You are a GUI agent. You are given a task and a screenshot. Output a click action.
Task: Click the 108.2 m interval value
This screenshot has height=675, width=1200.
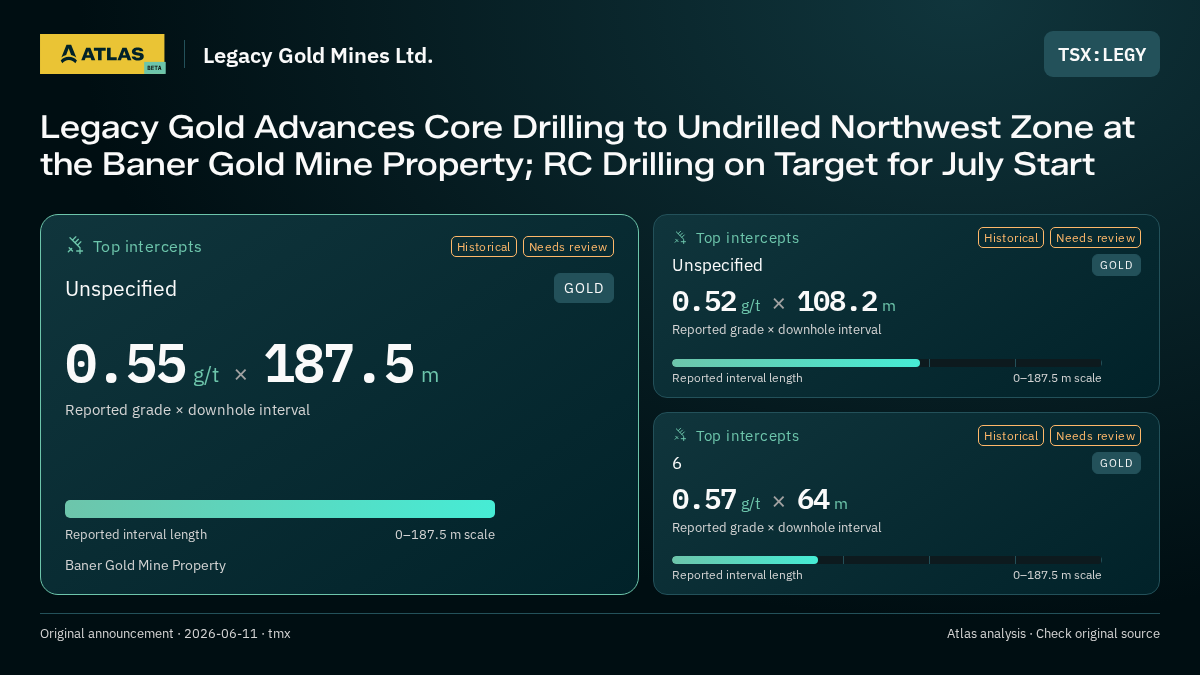click(x=846, y=302)
